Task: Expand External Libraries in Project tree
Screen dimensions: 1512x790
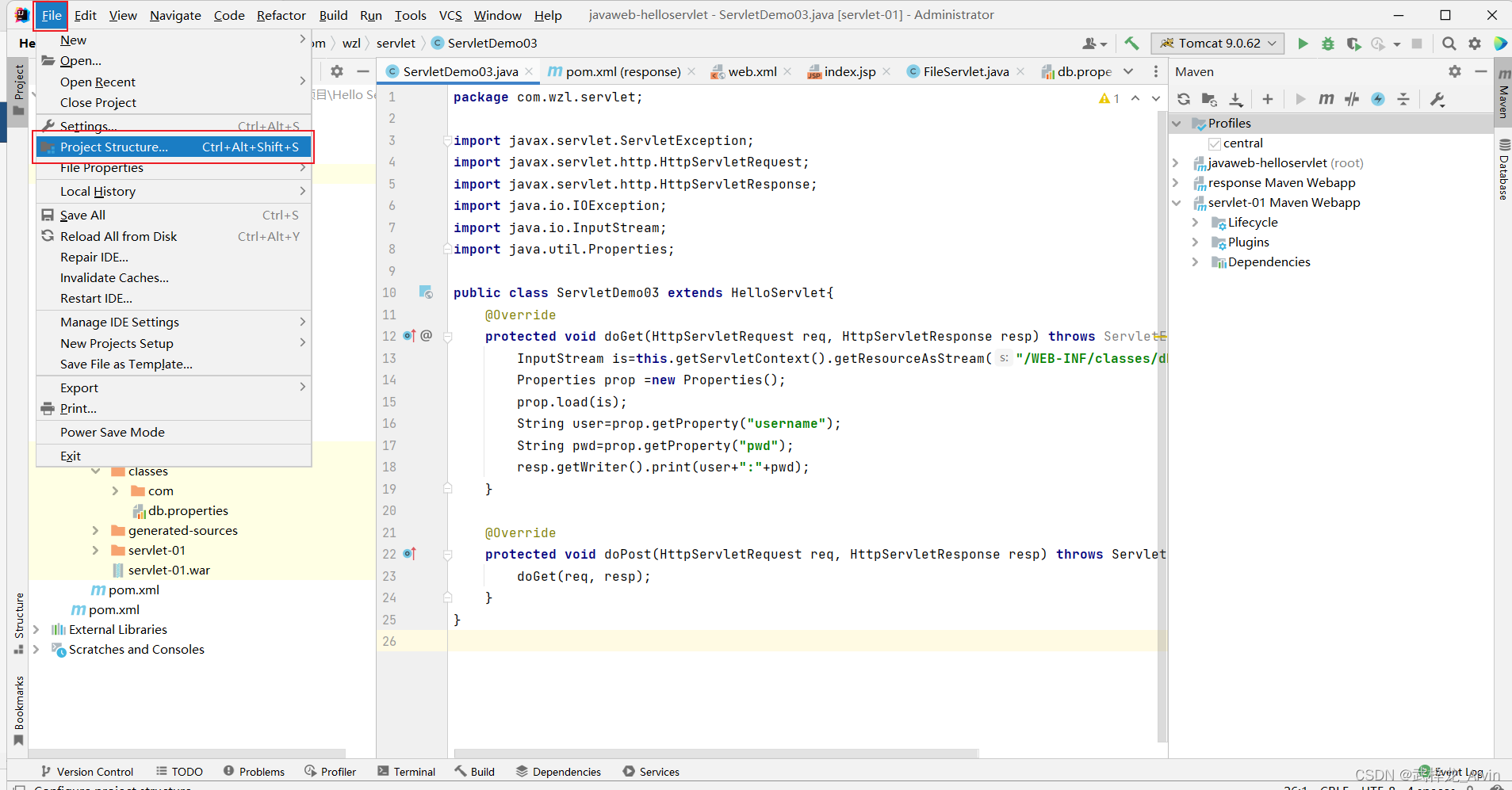Action: pyautogui.click(x=36, y=630)
